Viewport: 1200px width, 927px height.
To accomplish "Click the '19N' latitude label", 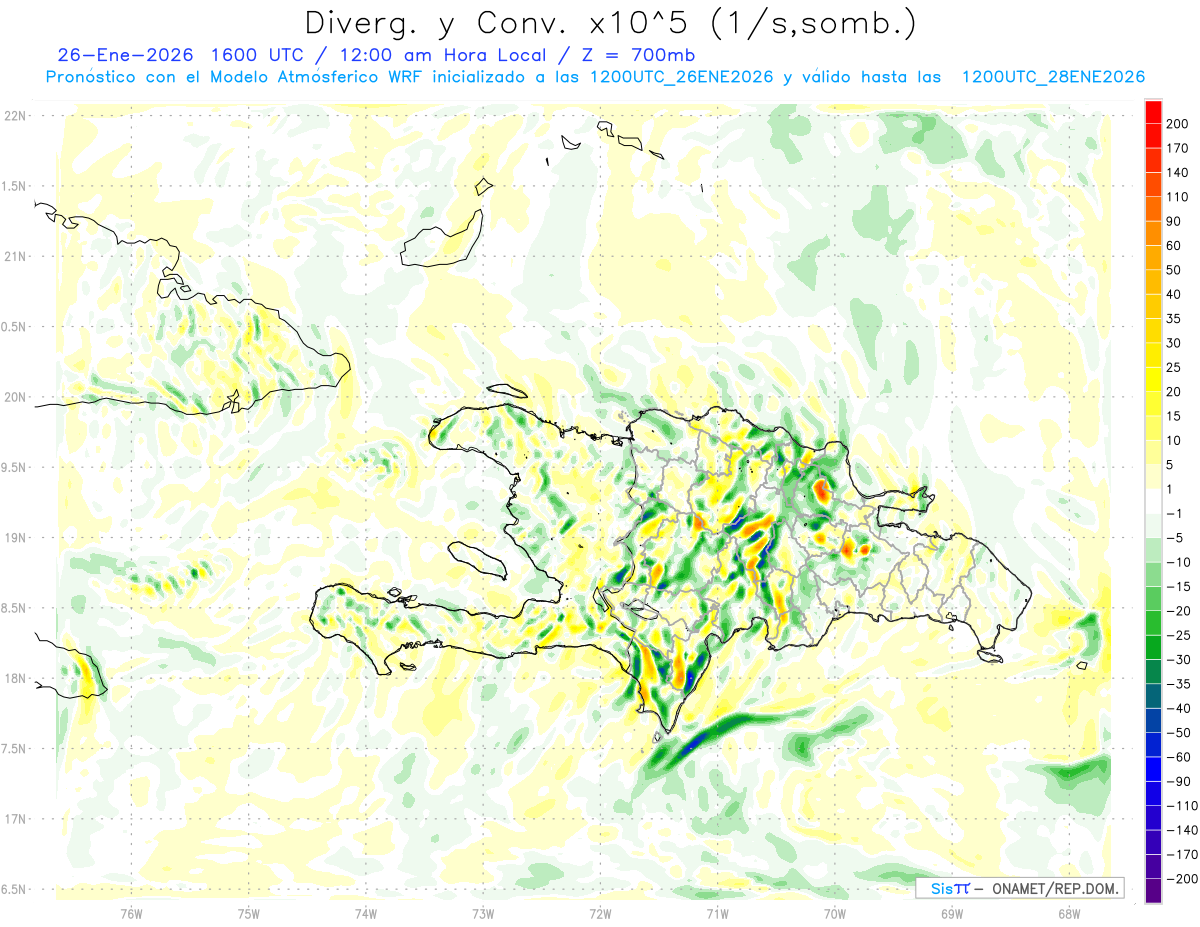I will [14, 538].
